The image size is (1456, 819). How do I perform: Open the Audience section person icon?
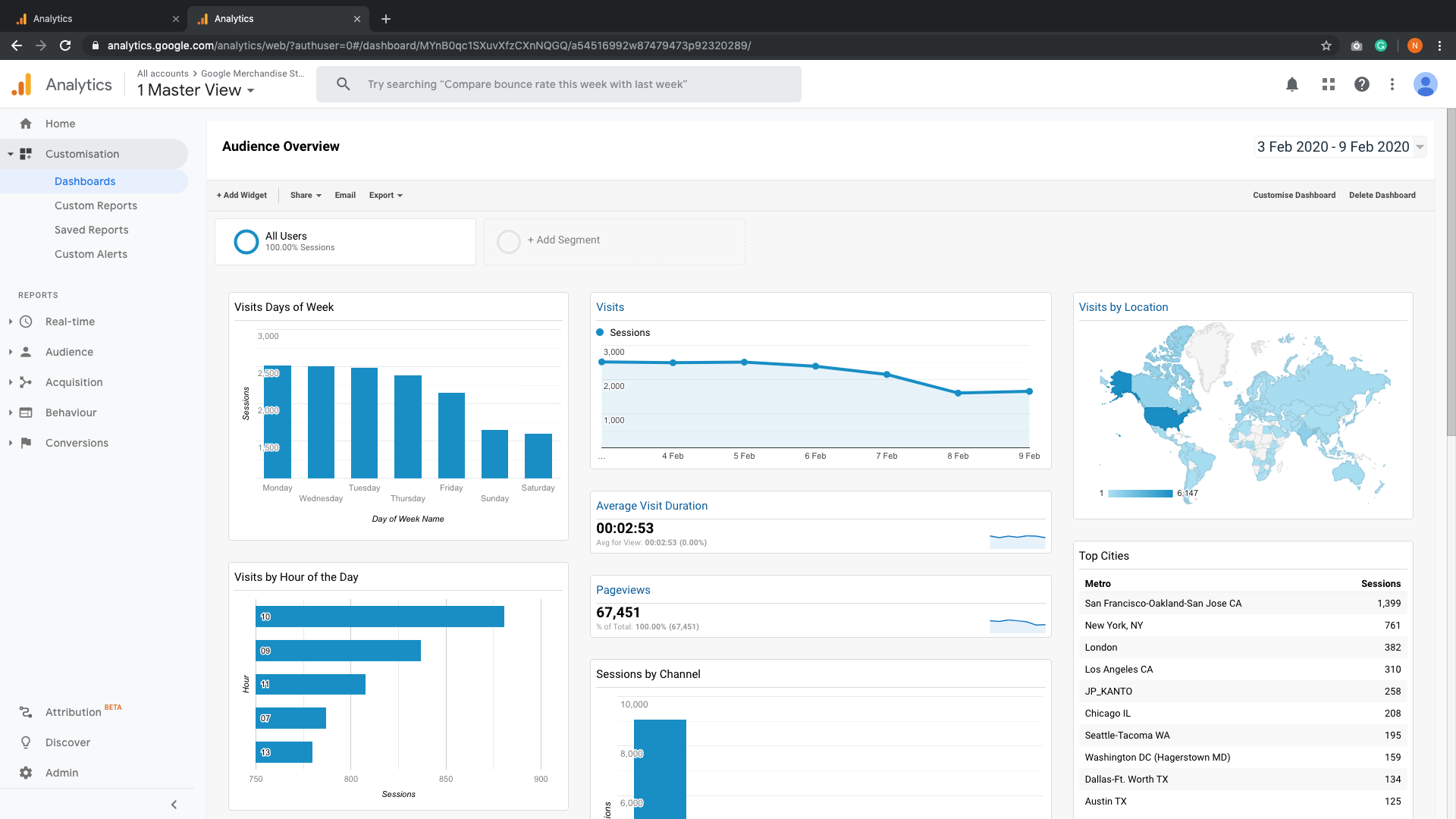point(26,352)
